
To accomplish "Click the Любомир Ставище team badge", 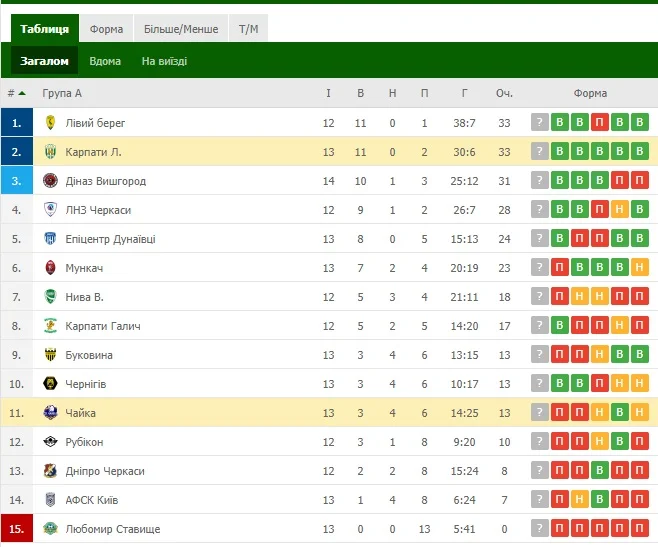I will [x=50, y=529].
